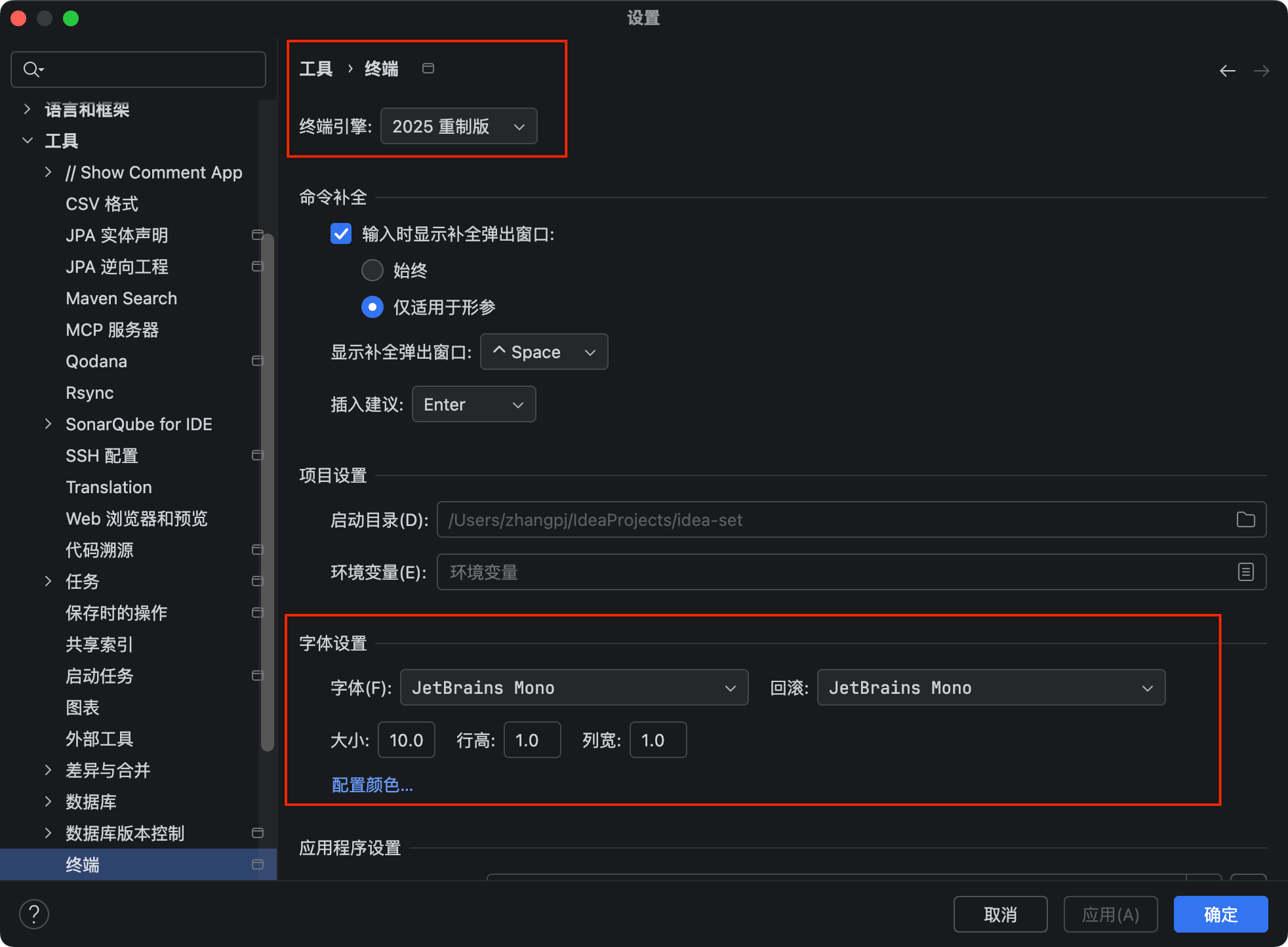Open the environment variables list editor icon

click(1245, 573)
